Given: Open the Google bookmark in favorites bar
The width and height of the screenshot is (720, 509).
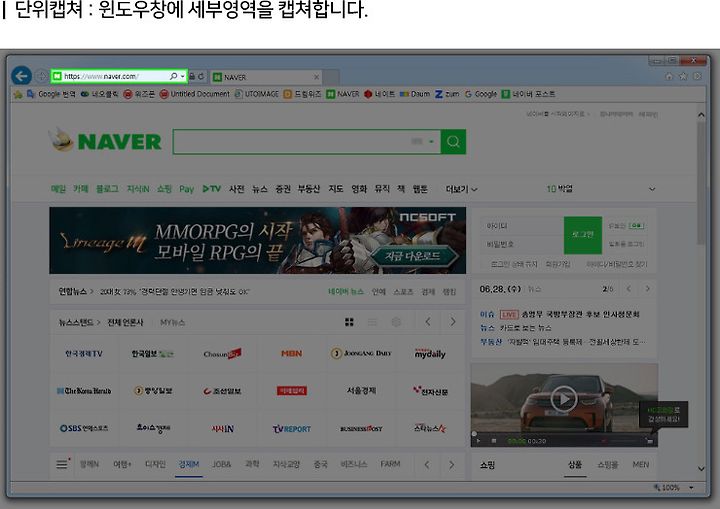Looking at the screenshot, I should click(481, 94).
